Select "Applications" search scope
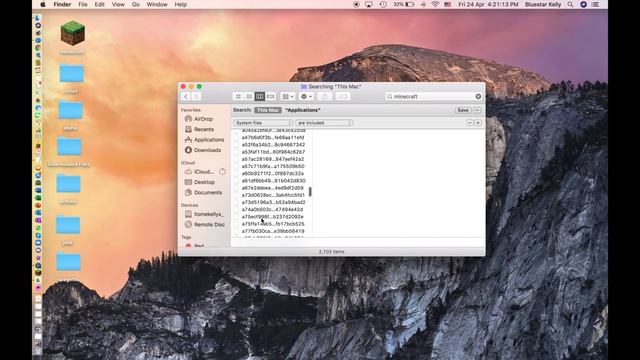The height and width of the screenshot is (360, 640). coord(303,110)
